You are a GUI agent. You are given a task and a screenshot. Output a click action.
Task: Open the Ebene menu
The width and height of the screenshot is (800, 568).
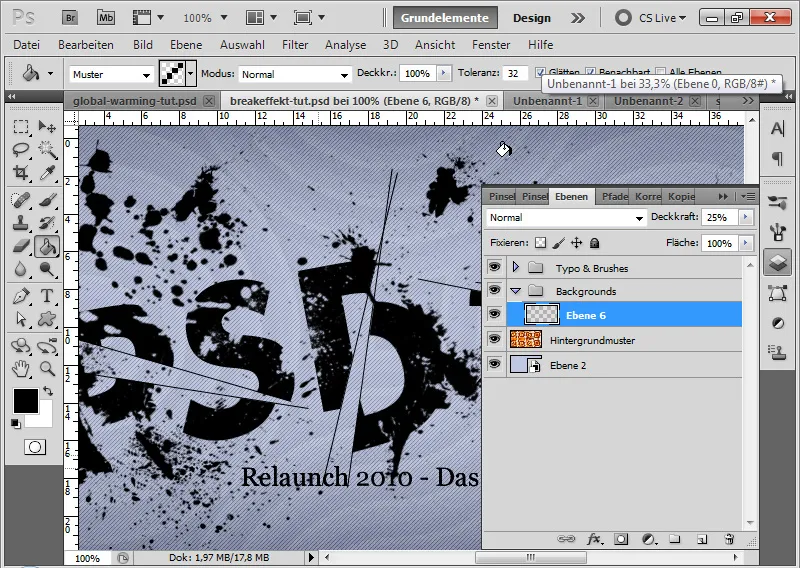click(x=186, y=45)
